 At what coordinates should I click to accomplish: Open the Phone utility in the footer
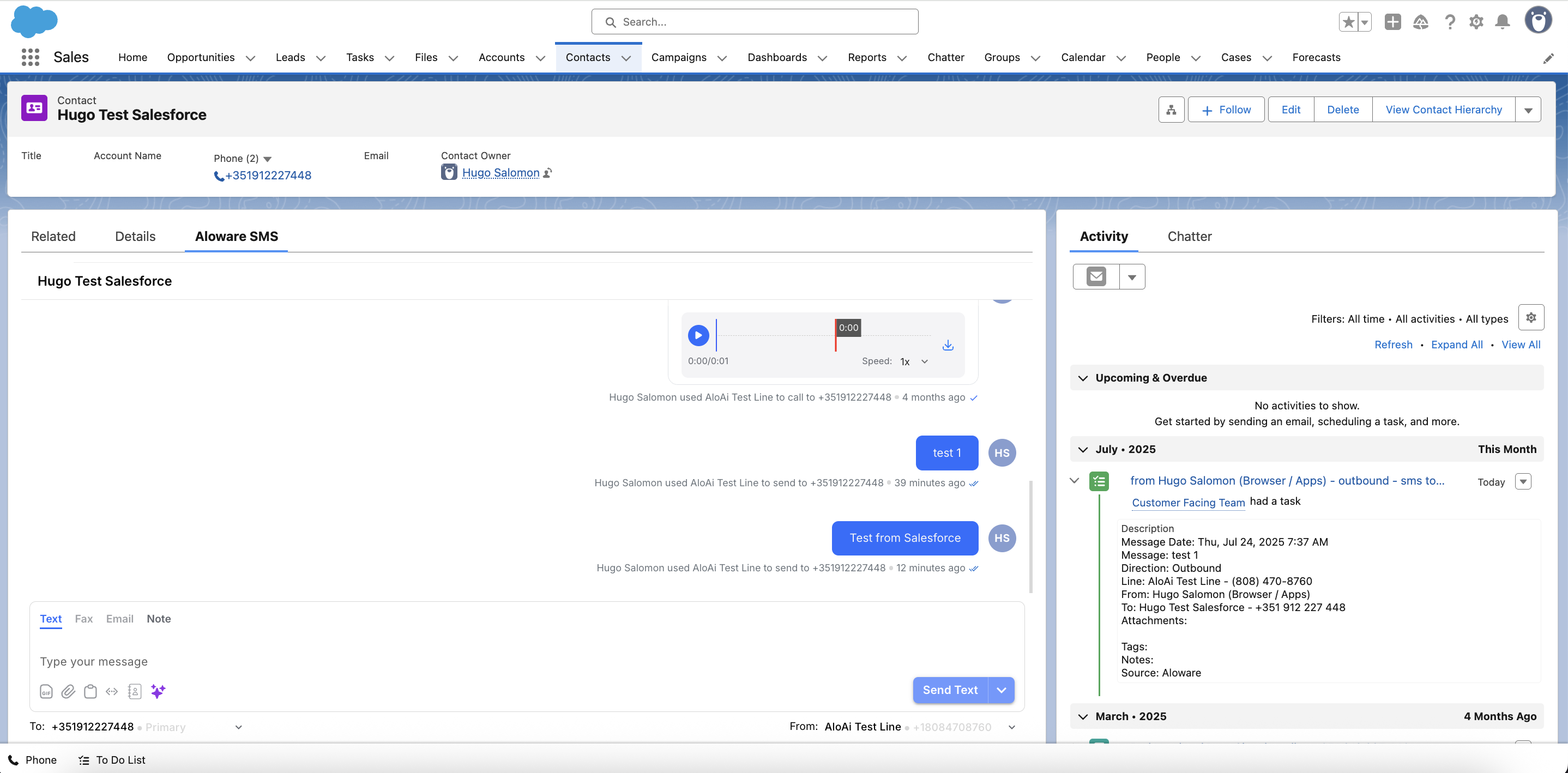32,759
